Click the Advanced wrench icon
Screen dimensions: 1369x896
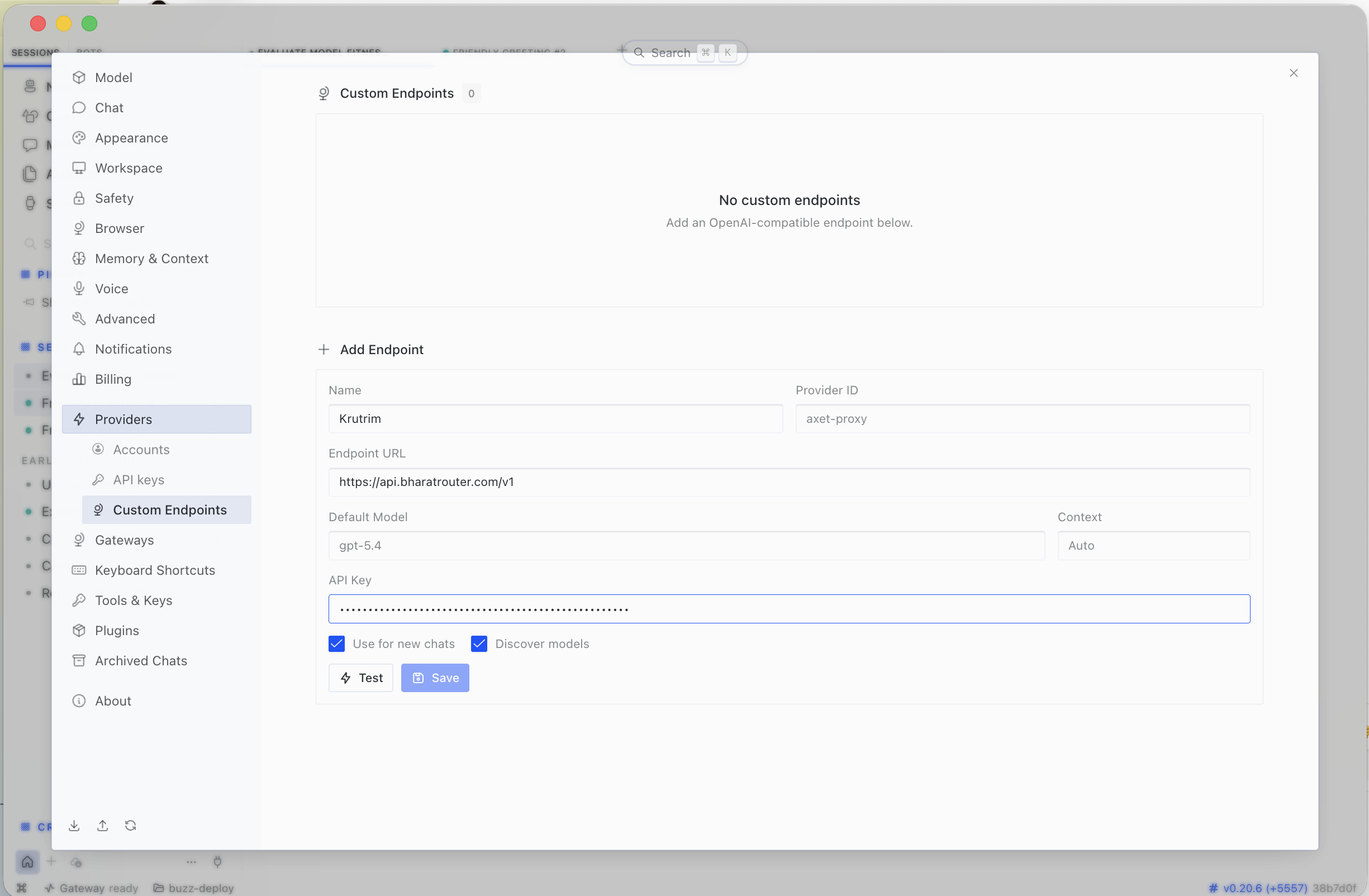tap(79, 318)
